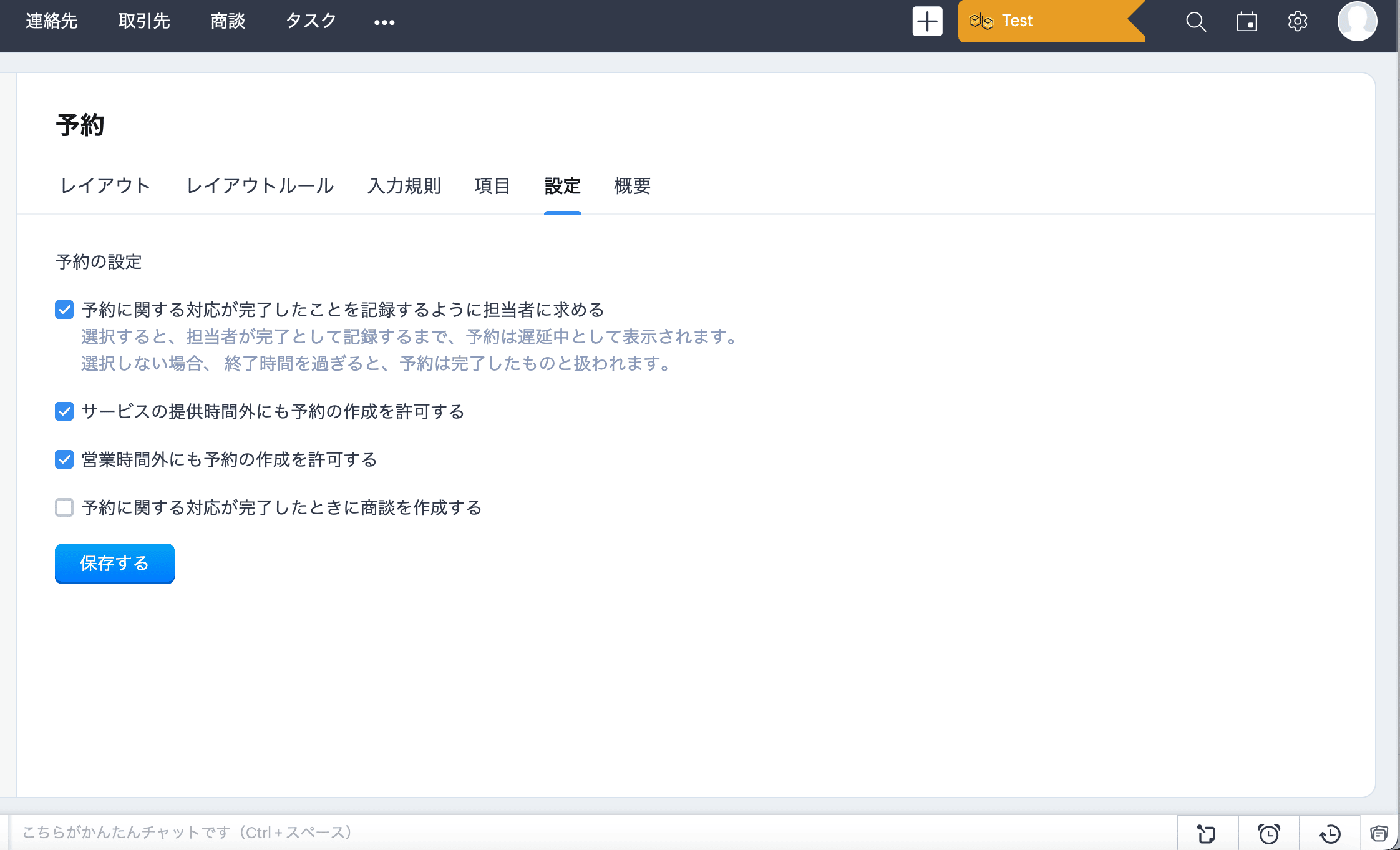Viewport: 1400px width, 850px height.
Task: Uncheck 予約に関する対応が完了したことを記録 checkbox
Action: (x=64, y=310)
